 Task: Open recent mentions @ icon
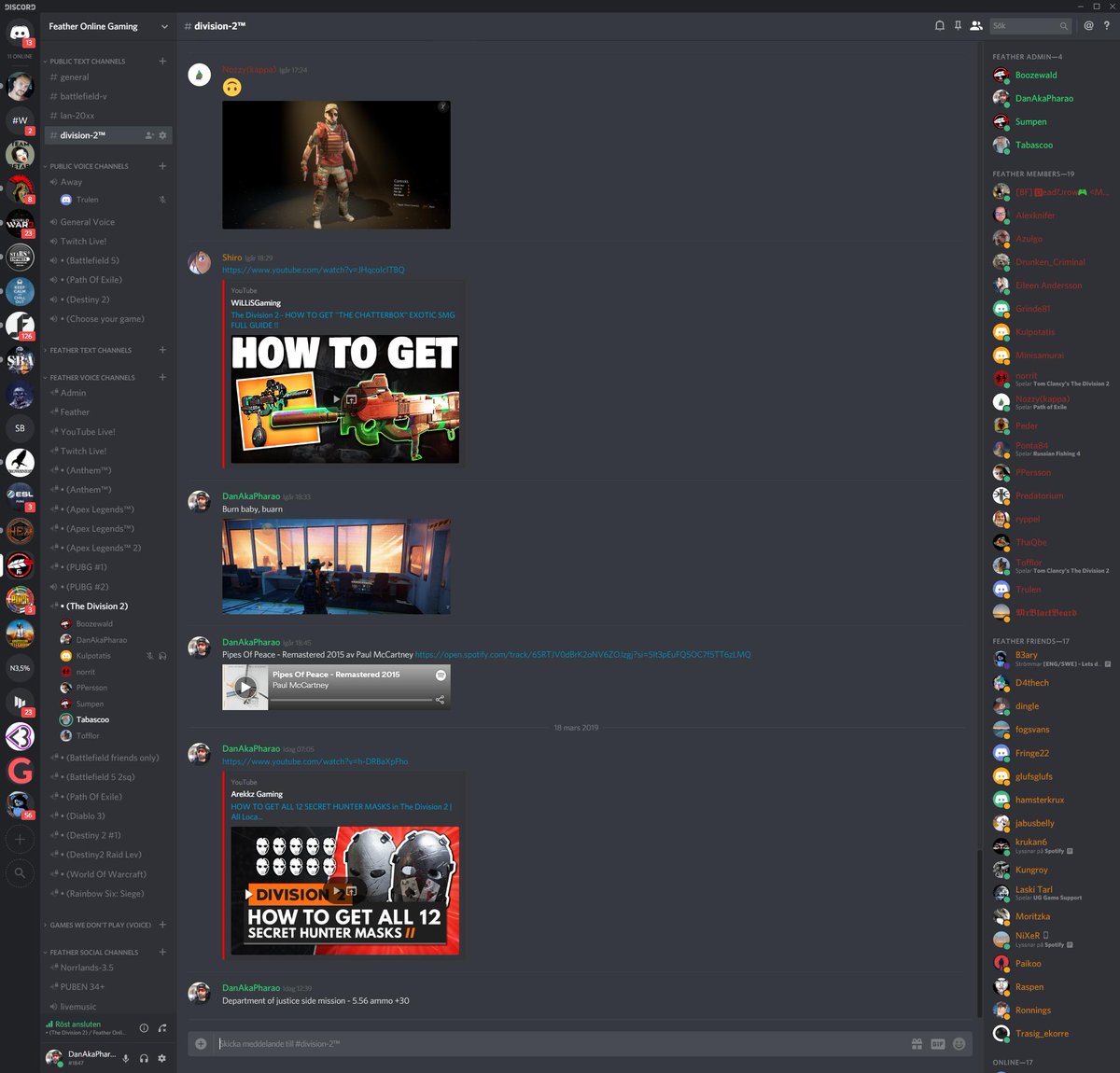click(x=1088, y=26)
